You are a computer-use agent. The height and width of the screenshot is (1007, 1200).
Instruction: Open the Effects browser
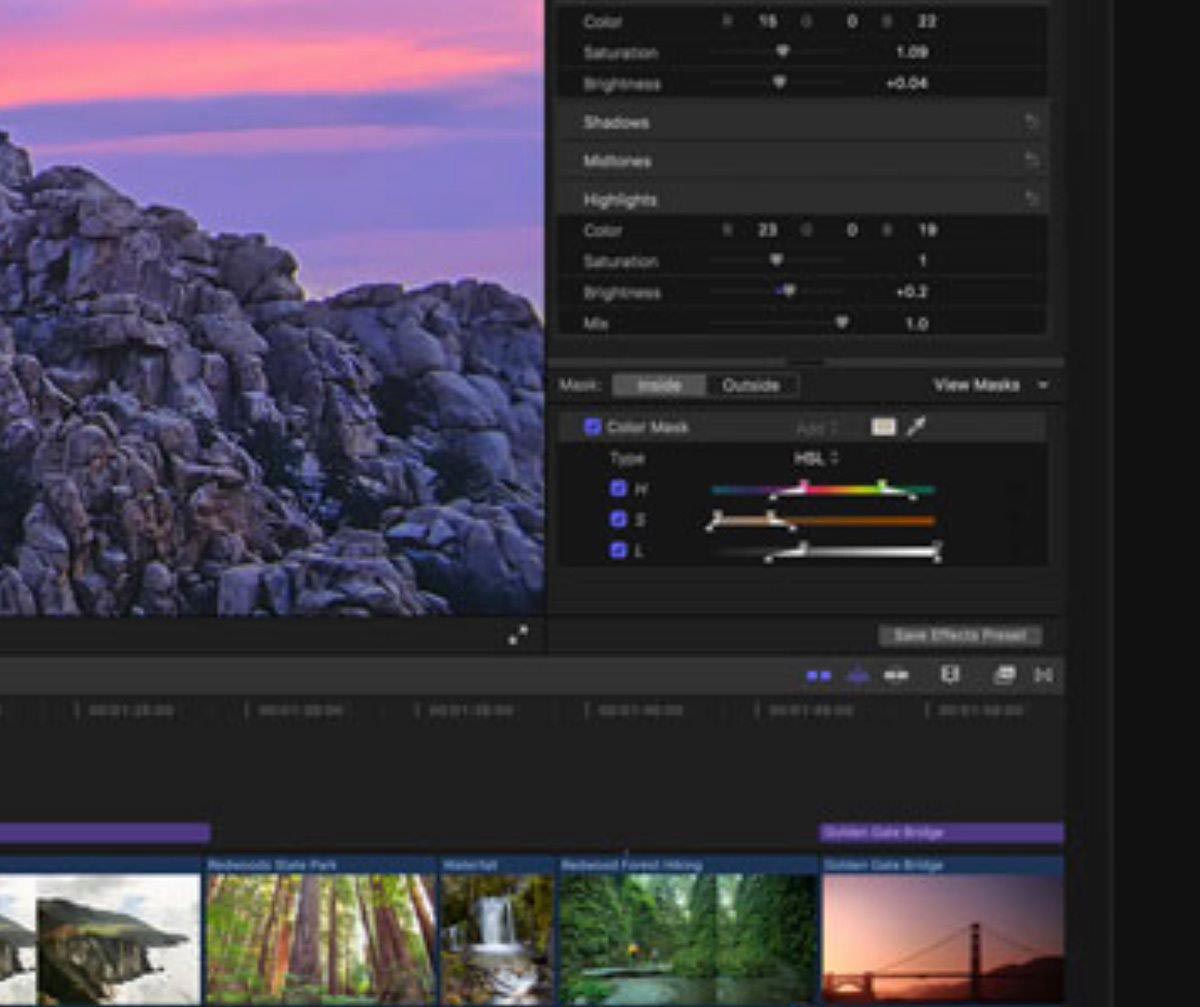click(1004, 676)
